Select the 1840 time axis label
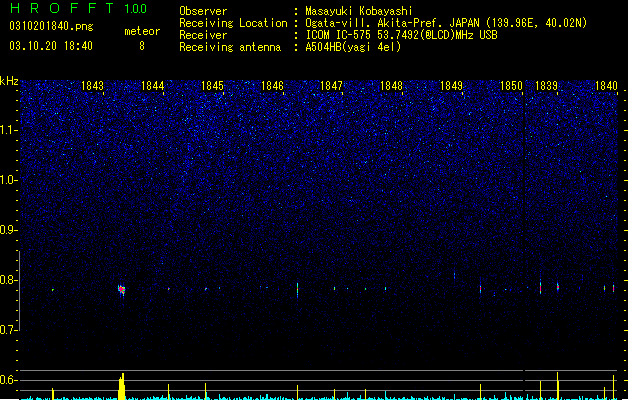This screenshot has height=400, width=629. click(x=606, y=86)
